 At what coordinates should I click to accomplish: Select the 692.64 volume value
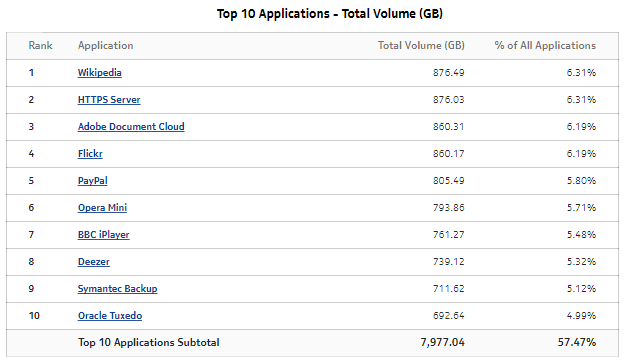point(449,316)
